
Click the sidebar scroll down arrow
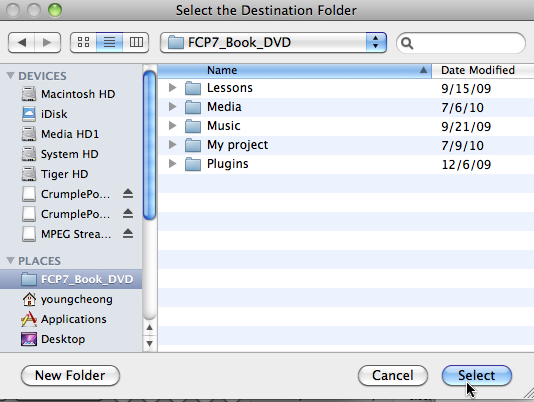click(x=150, y=343)
